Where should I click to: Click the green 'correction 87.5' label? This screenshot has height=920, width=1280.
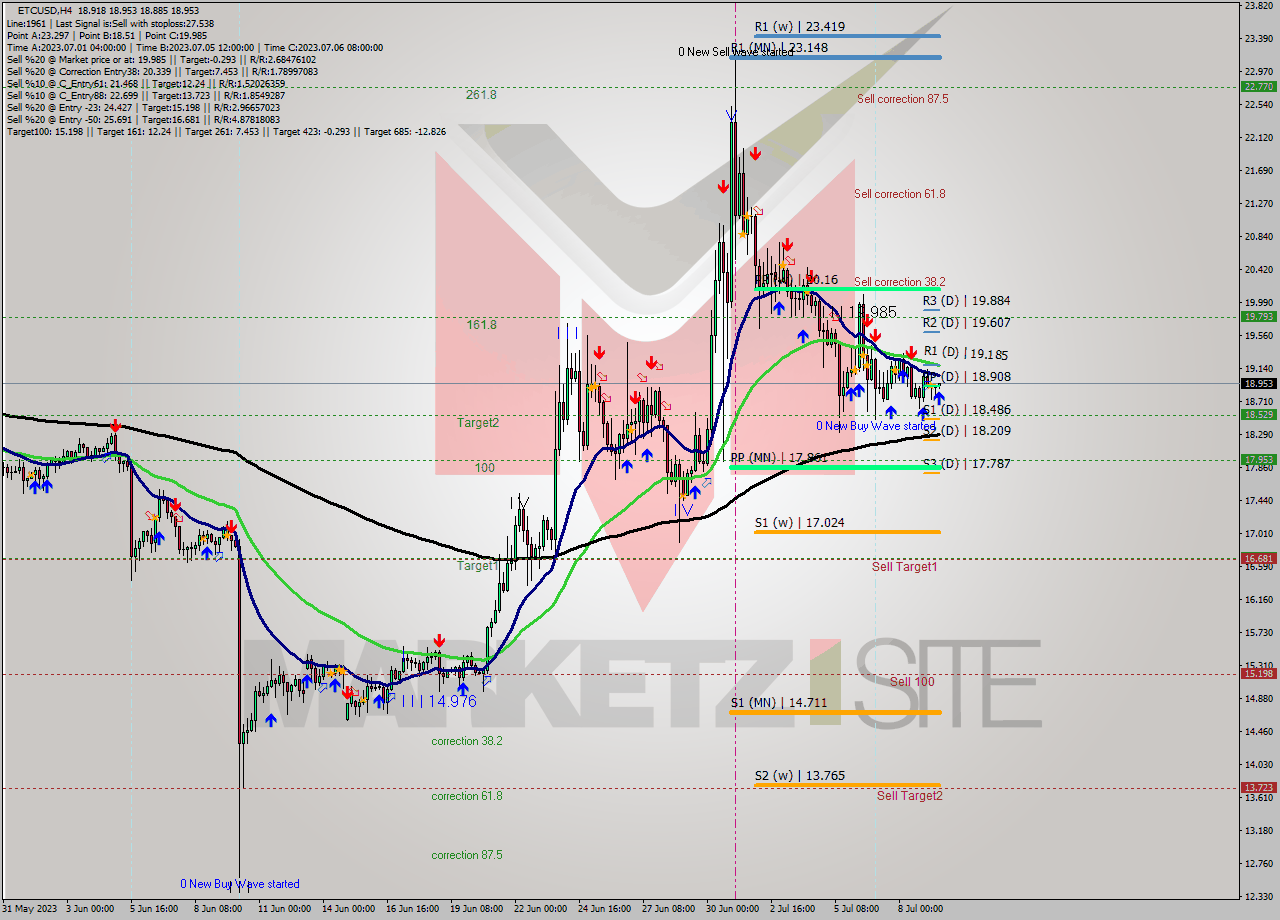pos(467,855)
